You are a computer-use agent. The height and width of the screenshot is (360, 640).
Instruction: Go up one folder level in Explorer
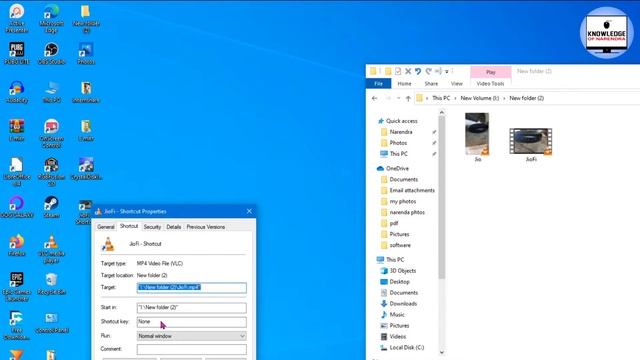pos(408,98)
